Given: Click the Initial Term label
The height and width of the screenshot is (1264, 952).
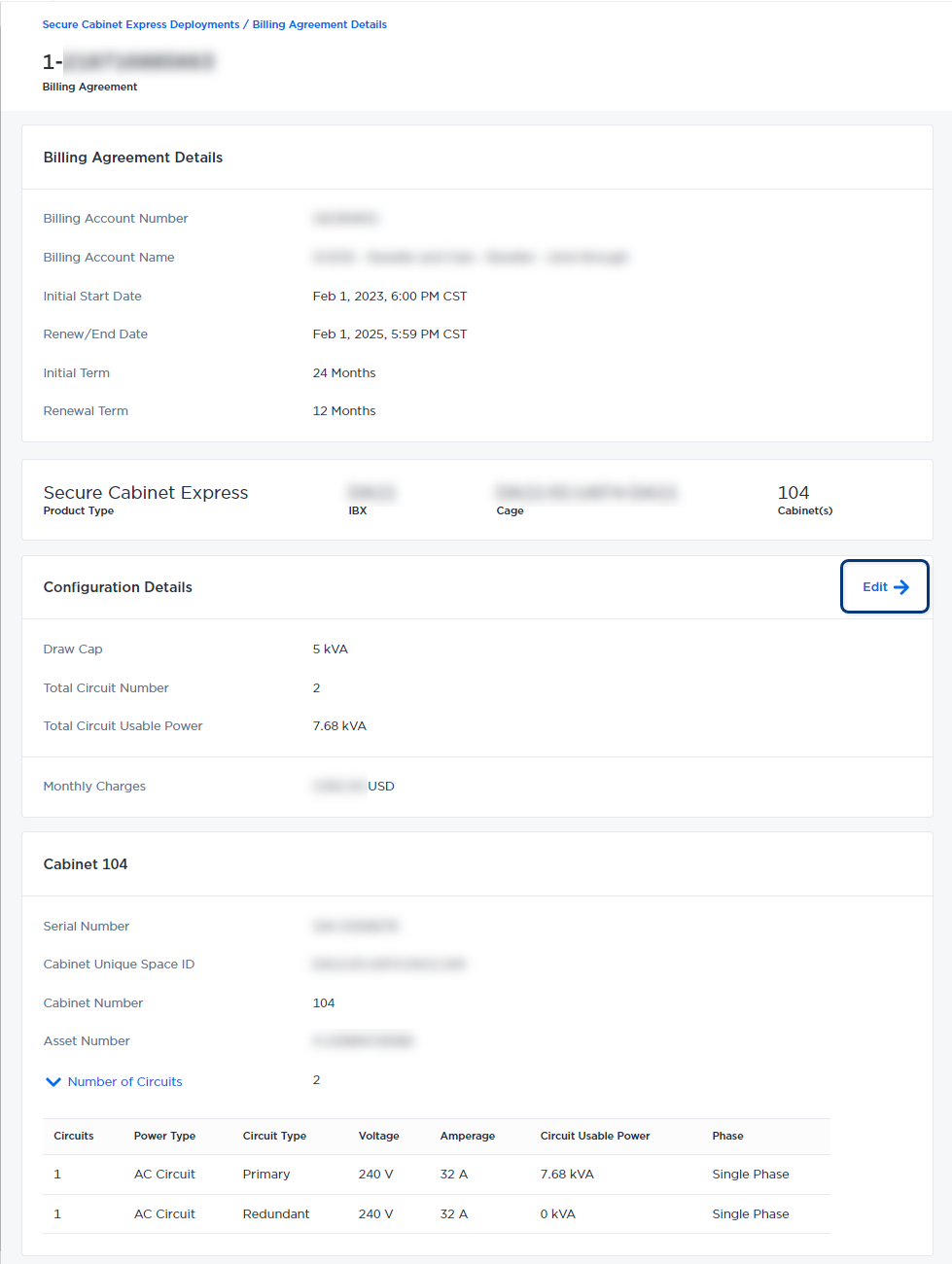Looking at the screenshot, I should [77, 373].
